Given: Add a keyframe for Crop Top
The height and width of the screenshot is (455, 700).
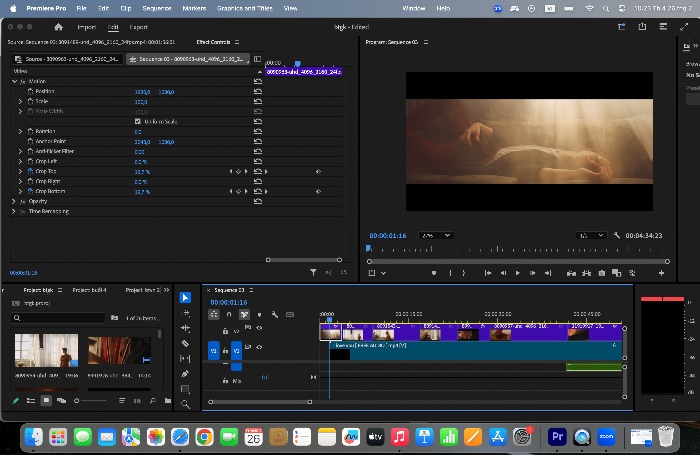Looking at the screenshot, I should point(238,171).
